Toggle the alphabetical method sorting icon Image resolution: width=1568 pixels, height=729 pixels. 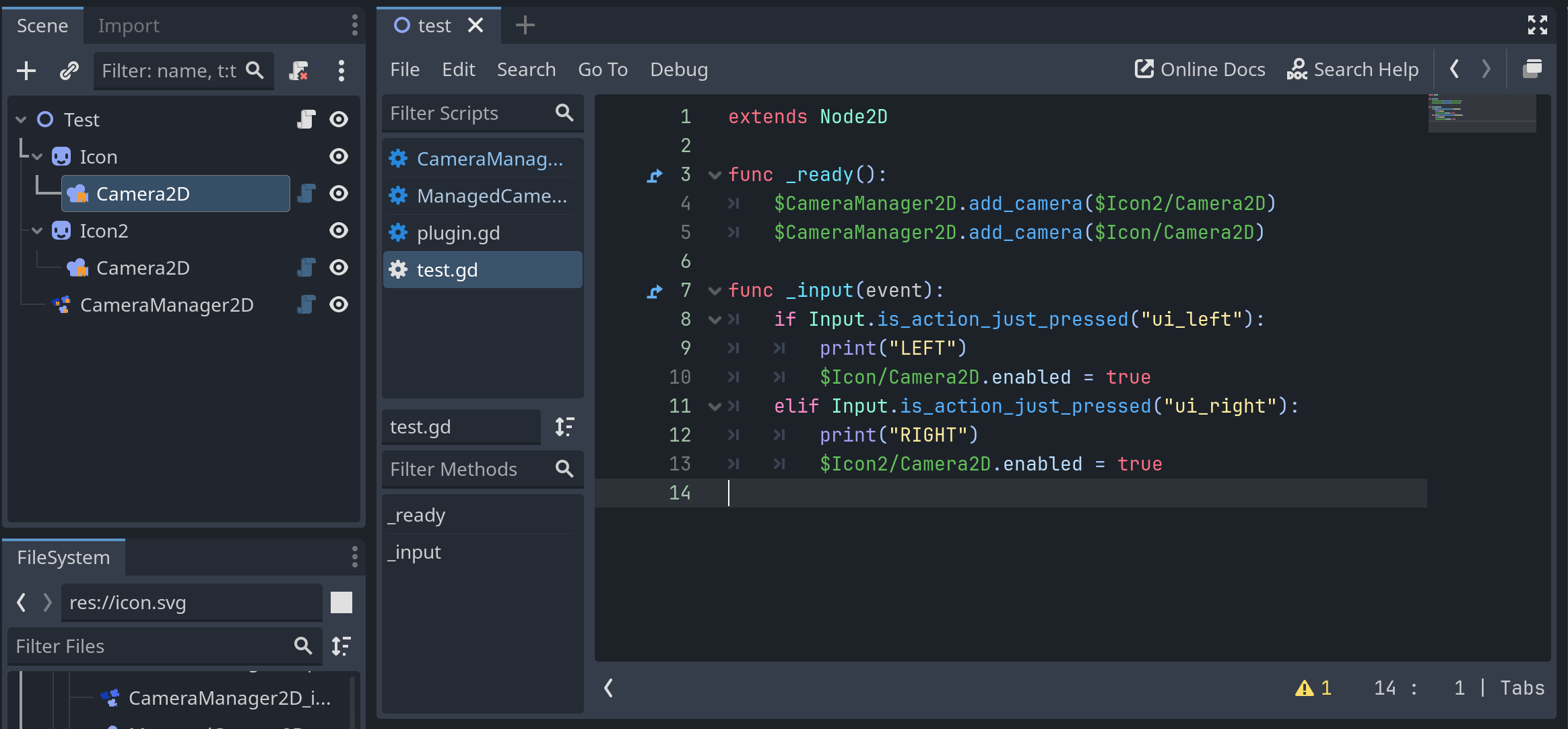pos(564,427)
